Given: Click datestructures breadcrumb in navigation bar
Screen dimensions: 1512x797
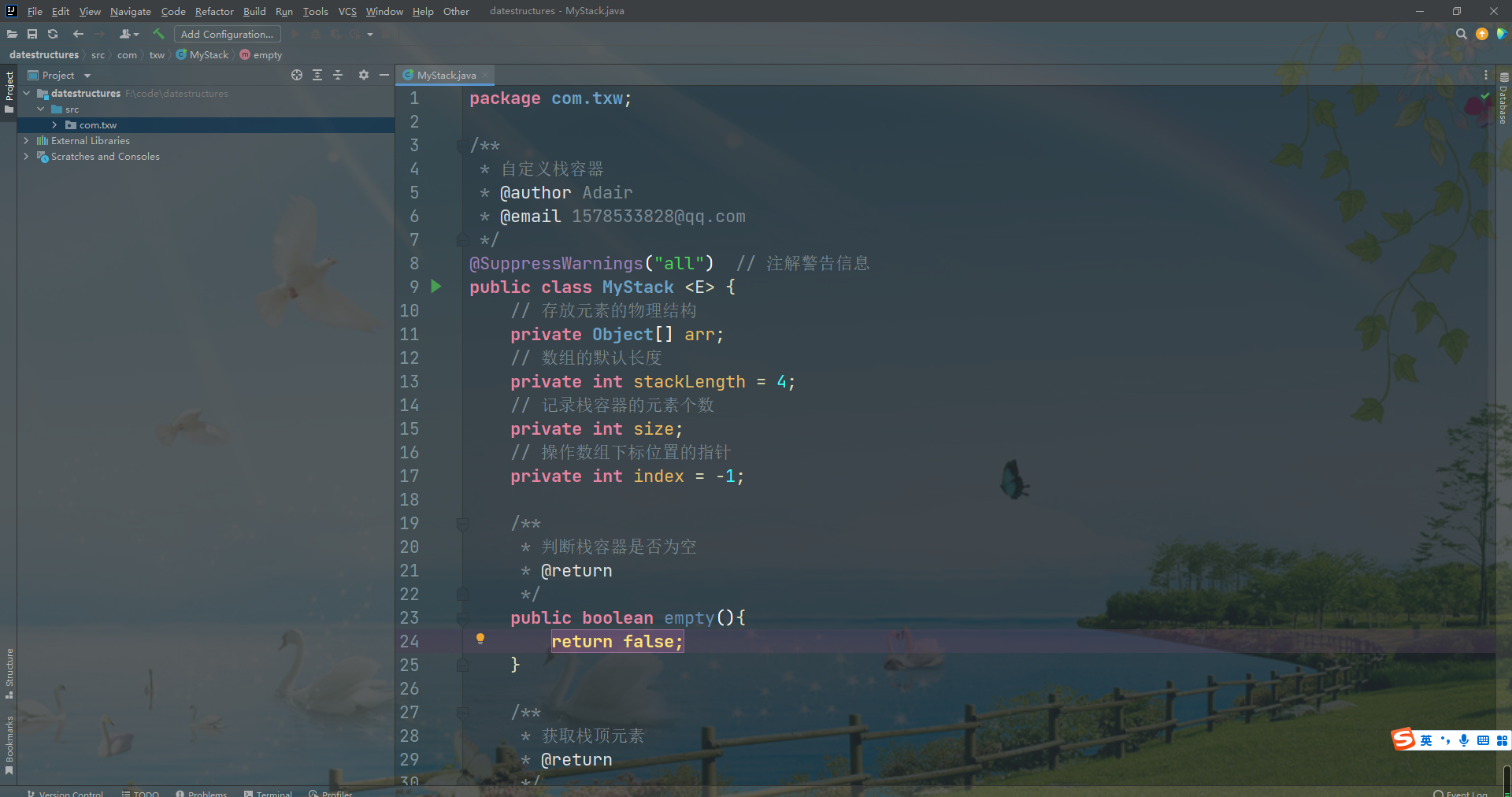Looking at the screenshot, I should pos(44,54).
